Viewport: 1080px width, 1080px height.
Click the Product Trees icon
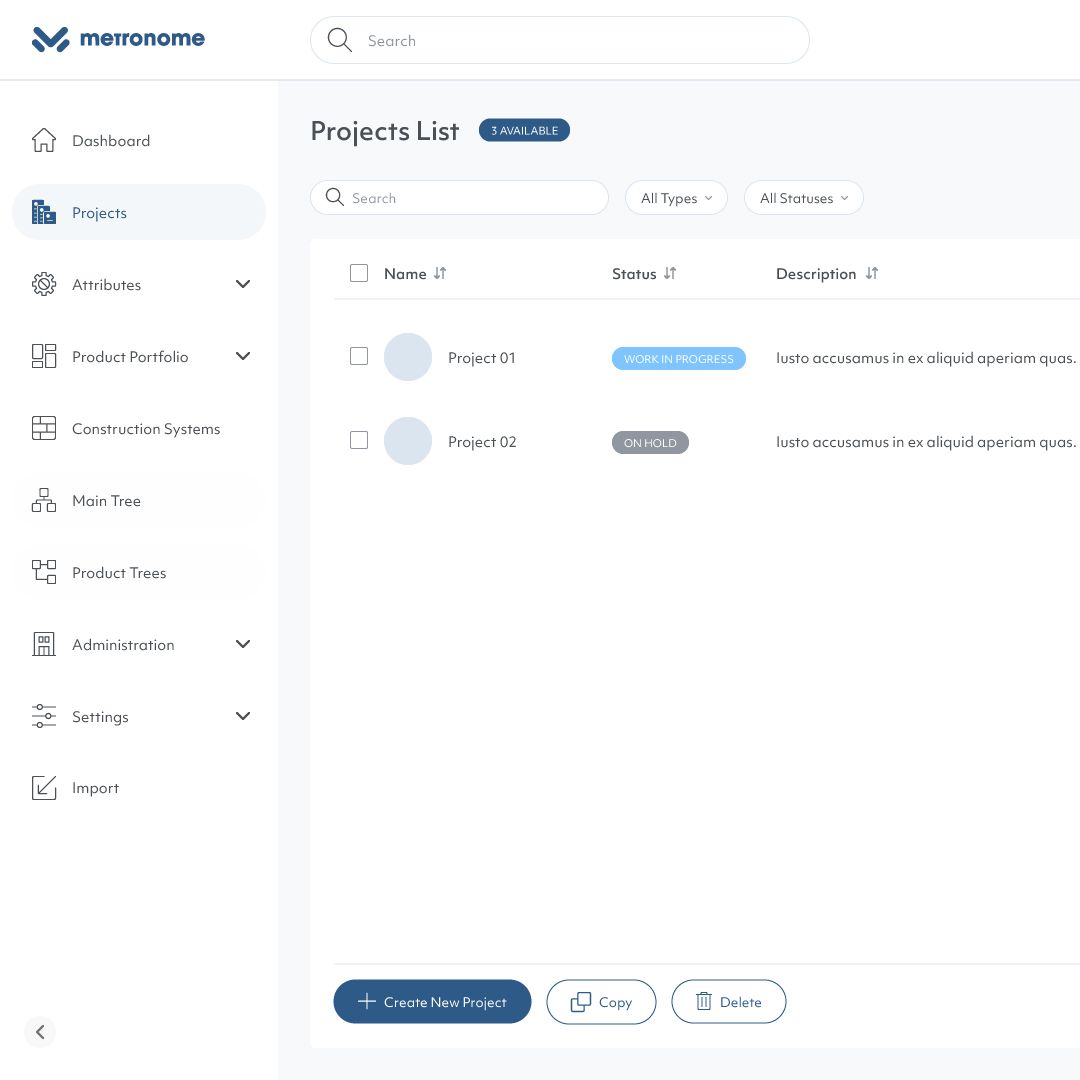(x=44, y=573)
